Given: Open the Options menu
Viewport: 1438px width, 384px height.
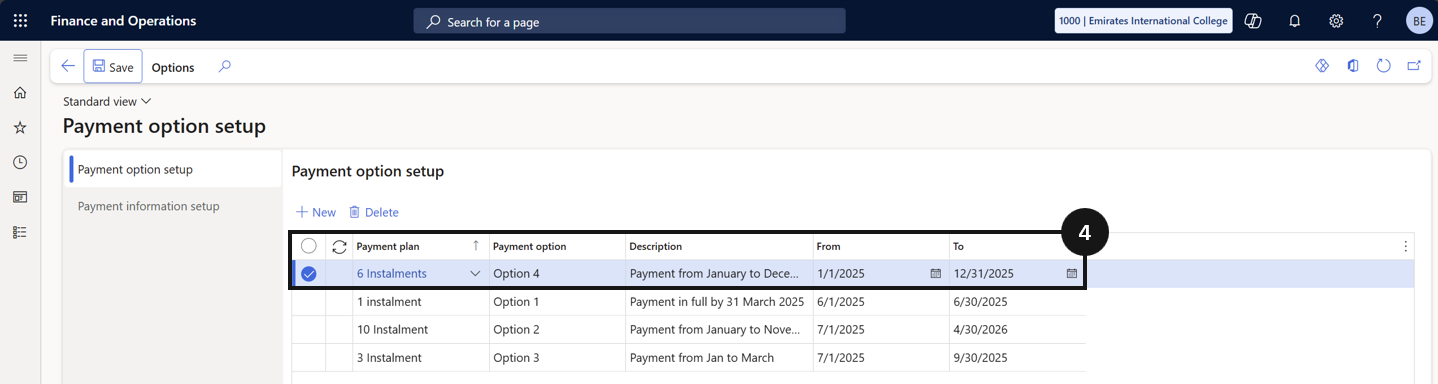Looking at the screenshot, I should tap(173, 67).
